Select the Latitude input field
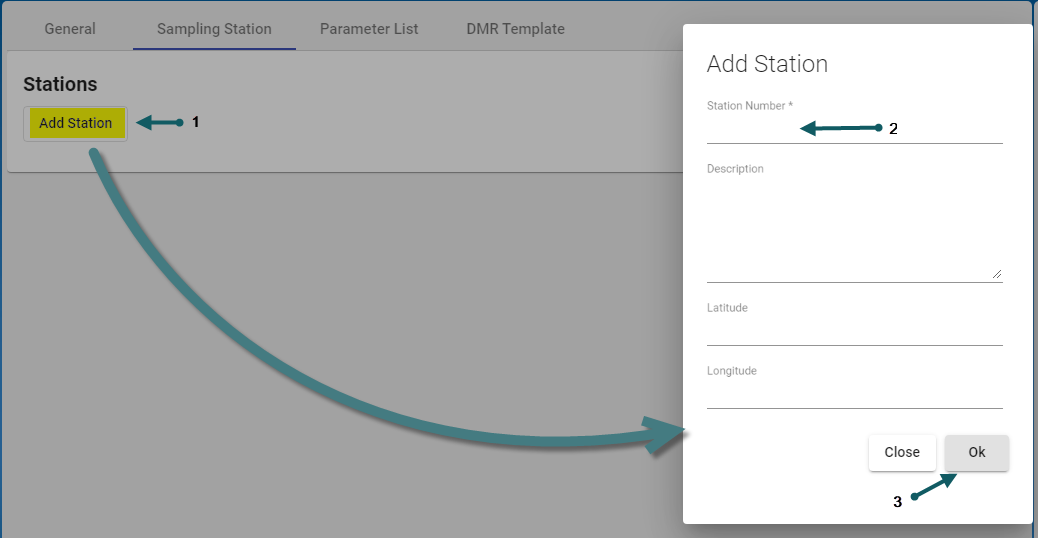 point(853,333)
